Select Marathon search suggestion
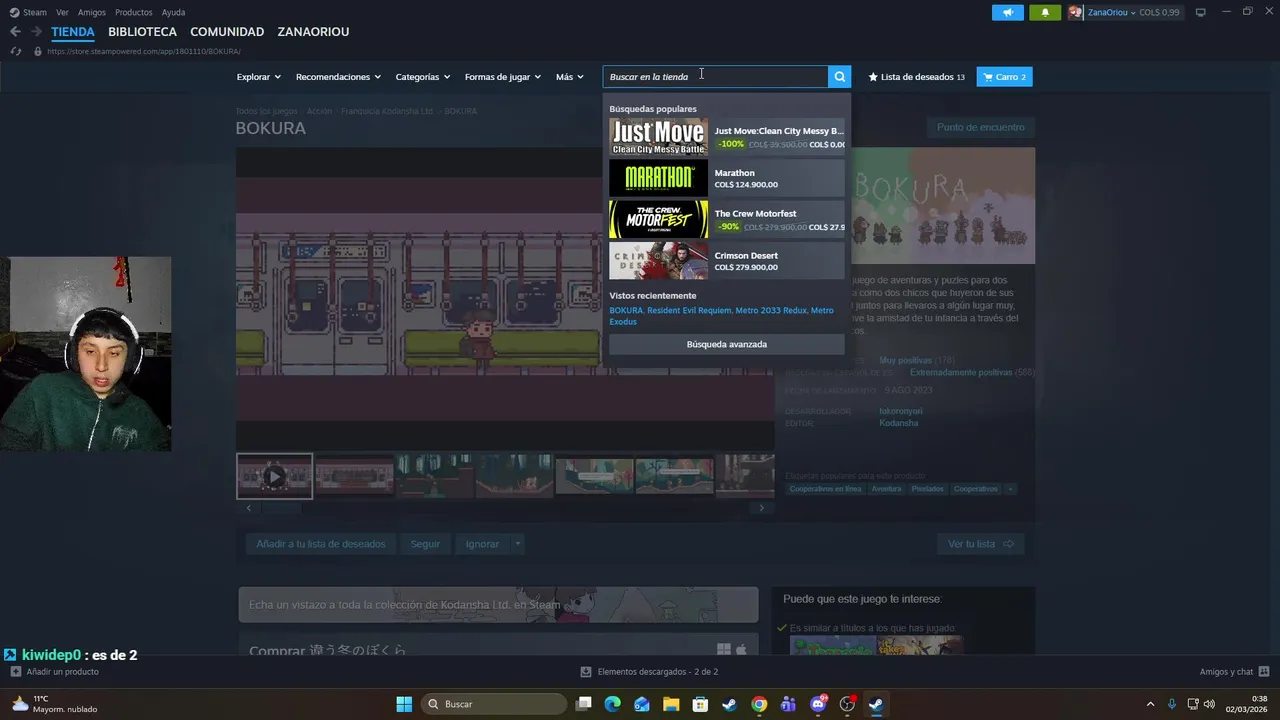The width and height of the screenshot is (1280, 720). (726, 178)
